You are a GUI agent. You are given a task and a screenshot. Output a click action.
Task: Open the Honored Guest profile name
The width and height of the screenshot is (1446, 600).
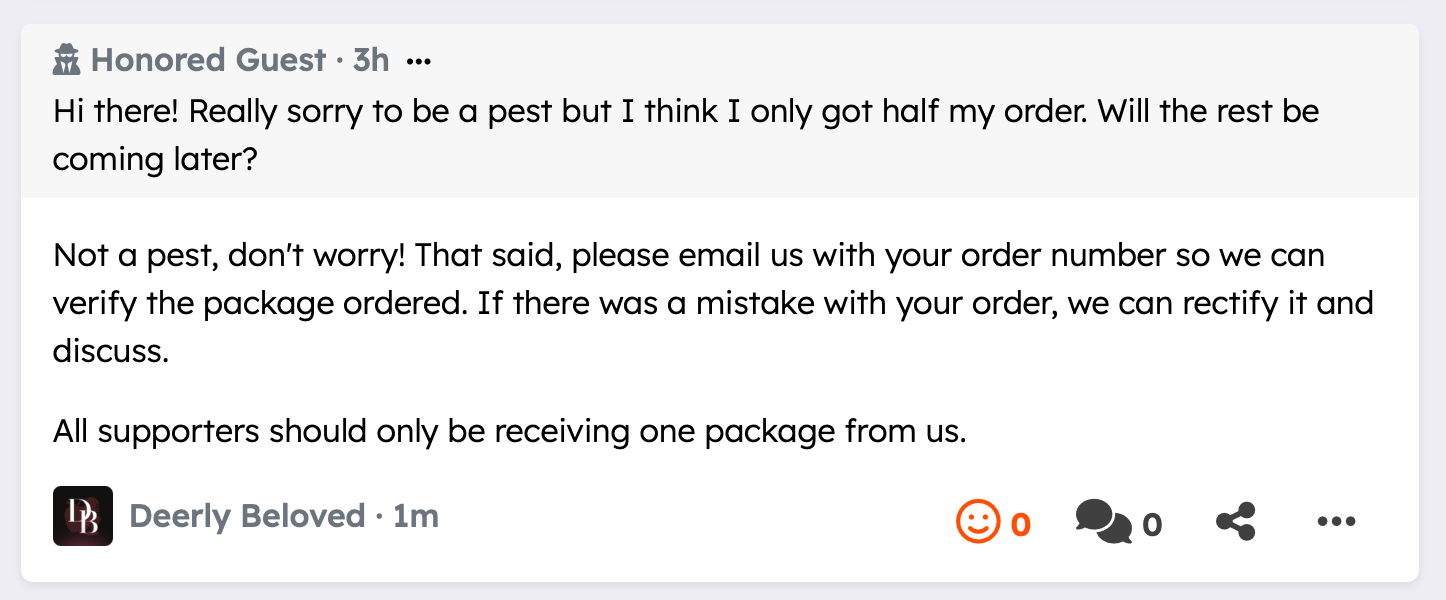(208, 61)
